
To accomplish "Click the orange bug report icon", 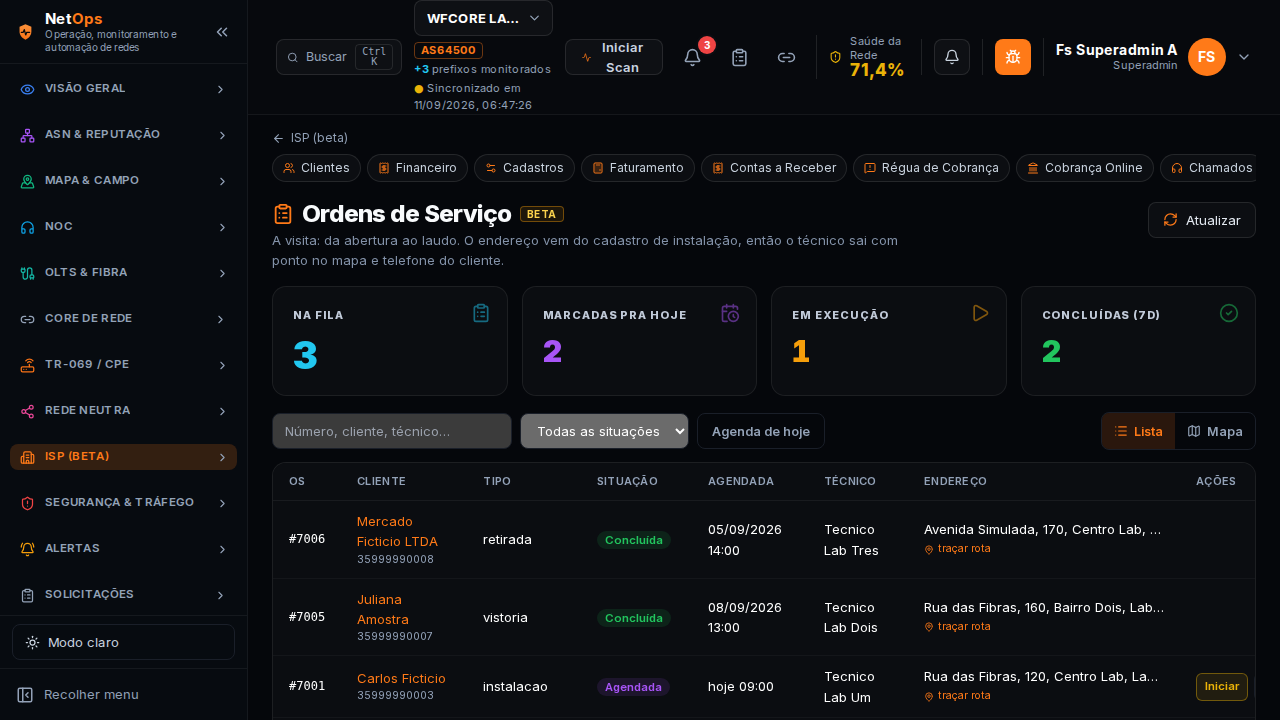I will pos(1013,57).
